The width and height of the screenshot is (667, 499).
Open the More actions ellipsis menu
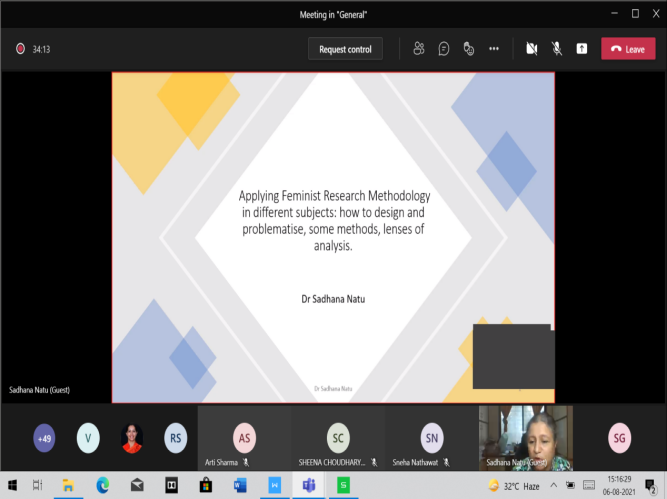493,48
